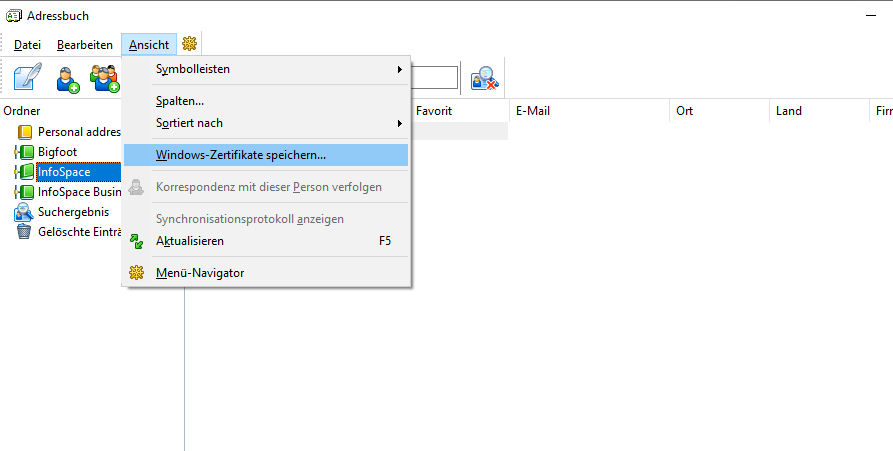Click the Ort column header
The image size is (893, 451).
[719, 111]
